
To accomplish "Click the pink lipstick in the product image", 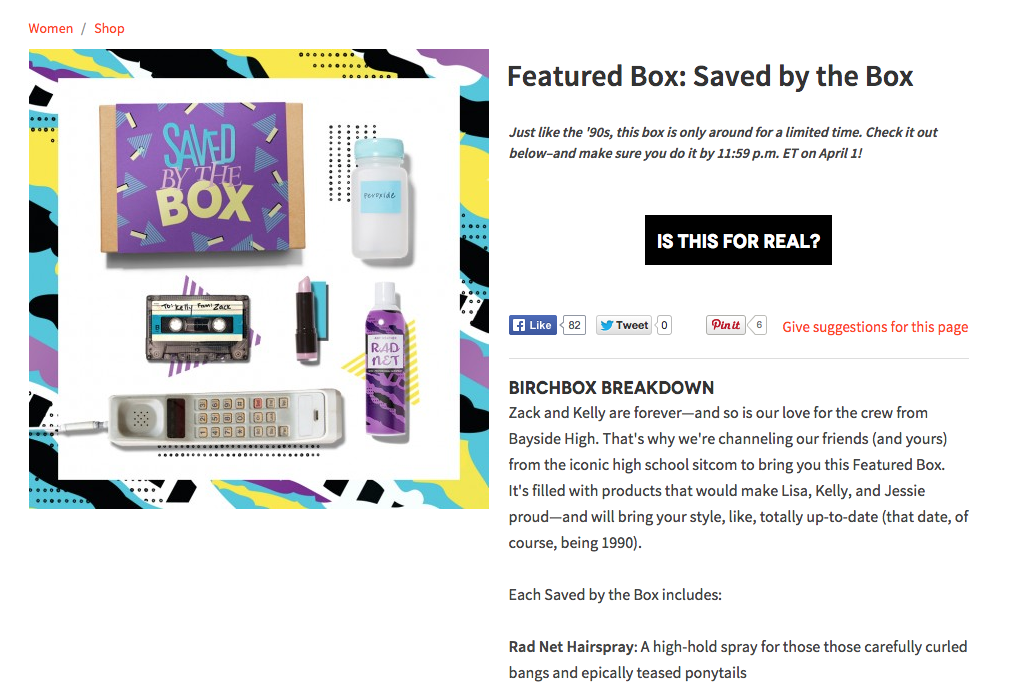I will (307, 320).
